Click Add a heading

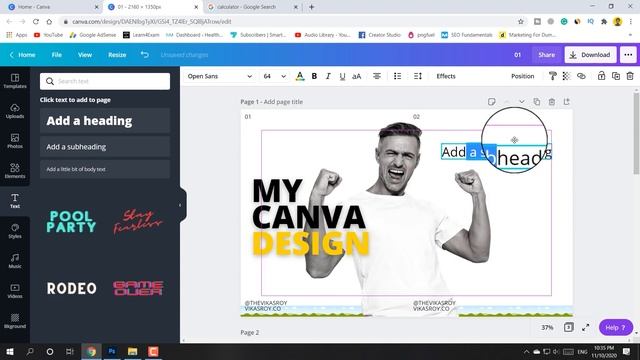(x=105, y=121)
